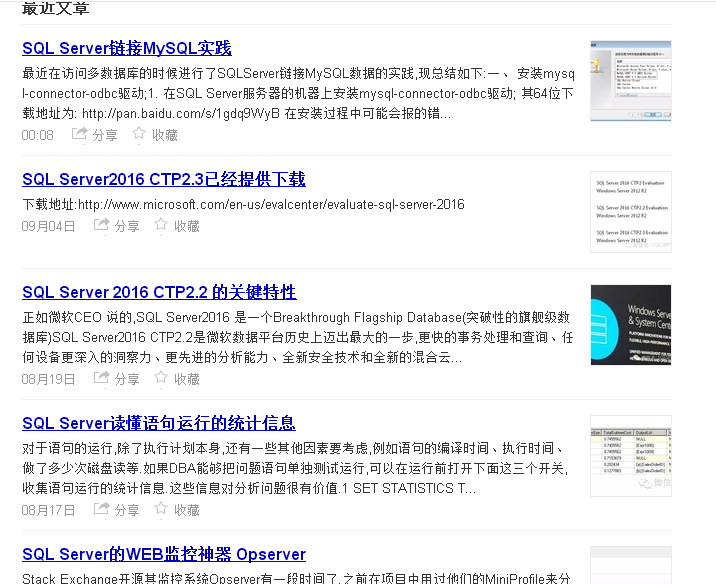Click 分享 label under CTP2.3 article

click(x=127, y=226)
